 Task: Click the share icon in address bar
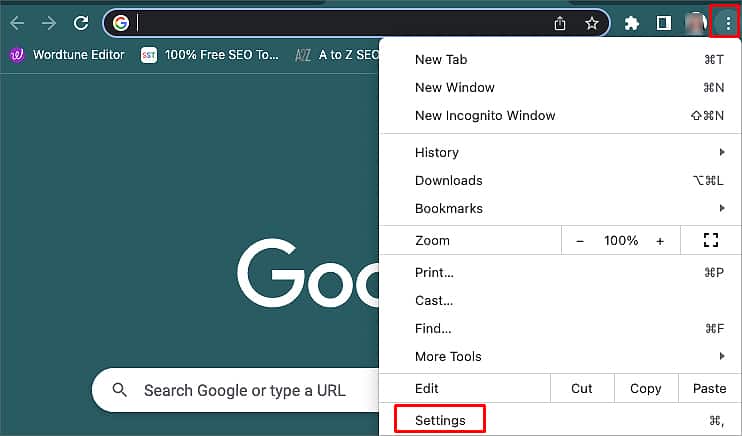point(560,23)
